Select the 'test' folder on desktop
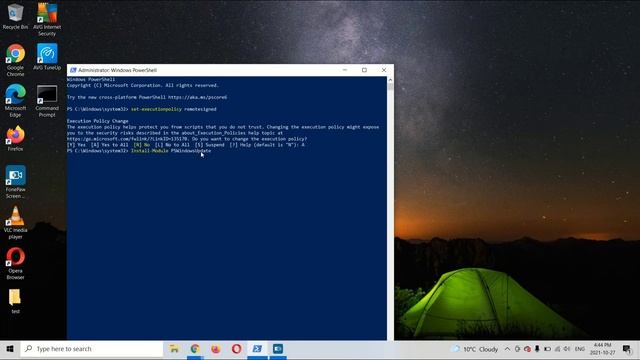Image resolution: width=640 pixels, height=360 pixels. click(x=15, y=301)
